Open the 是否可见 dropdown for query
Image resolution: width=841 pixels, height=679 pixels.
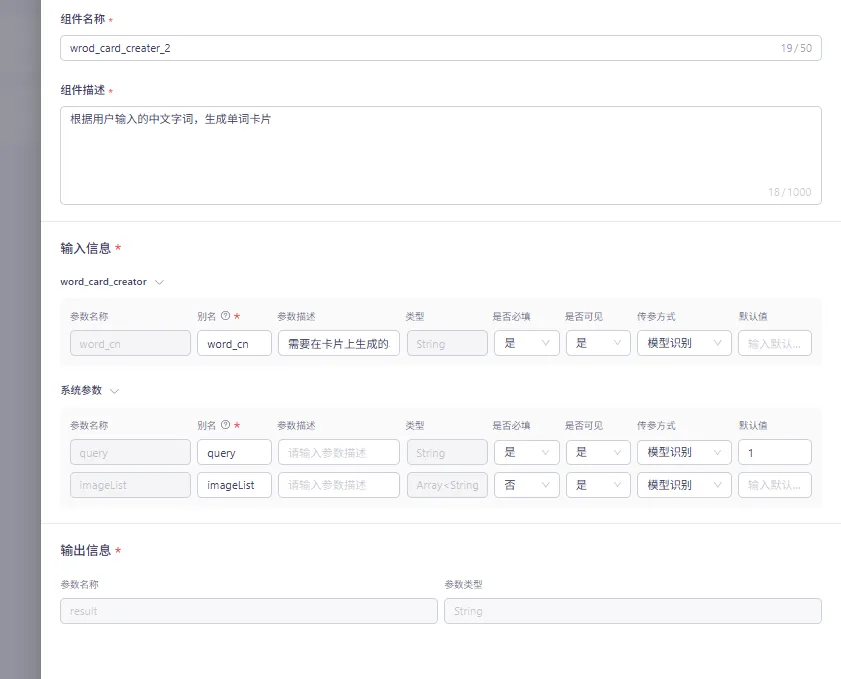(x=598, y=452)
